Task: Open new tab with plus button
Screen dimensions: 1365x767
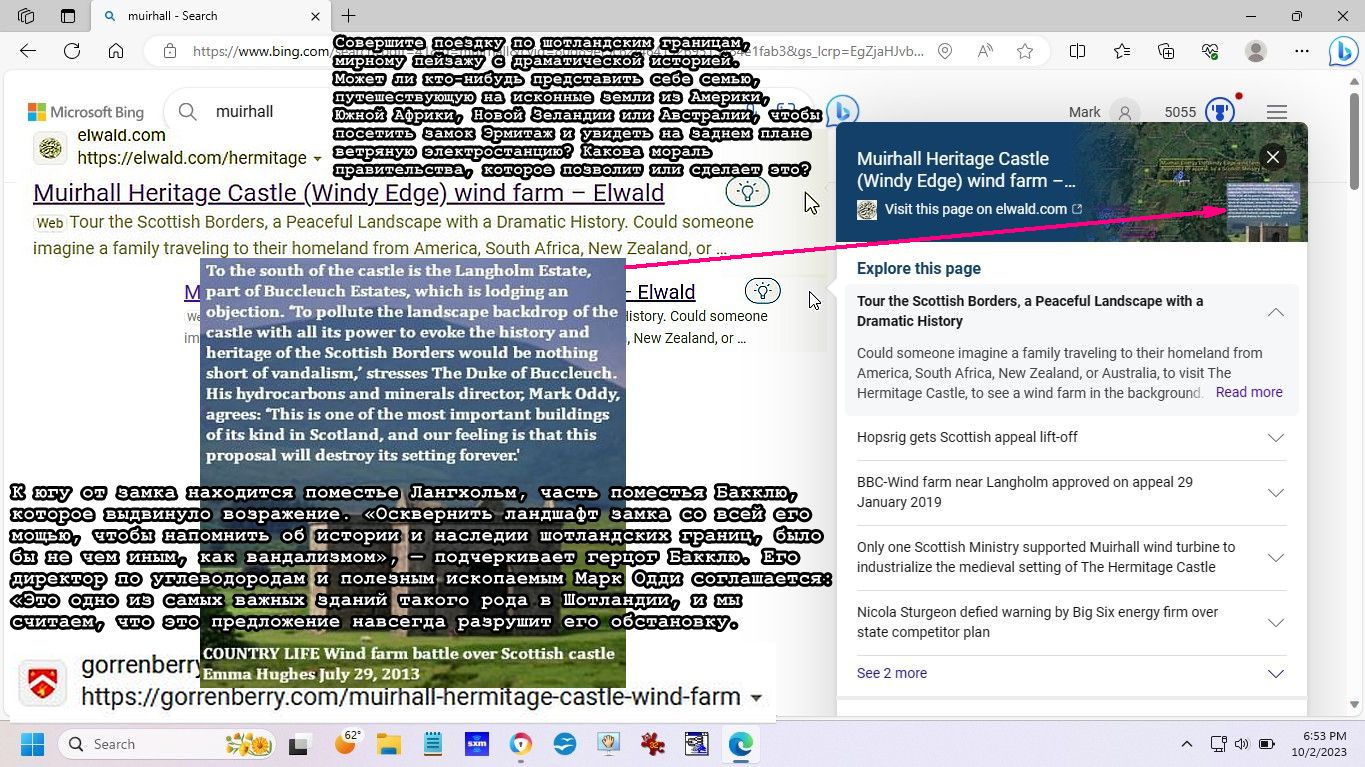Action: click(348, 16)
